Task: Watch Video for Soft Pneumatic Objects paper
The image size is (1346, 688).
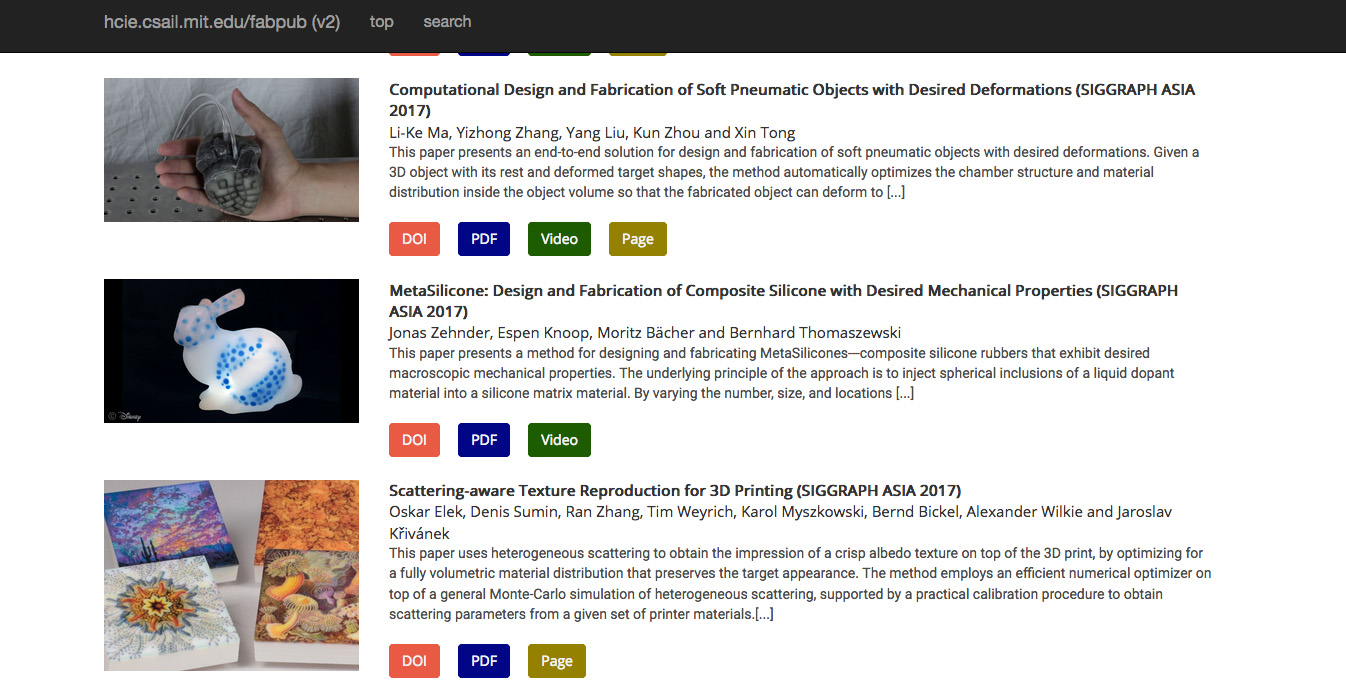Action: click(x=559, y=239)
